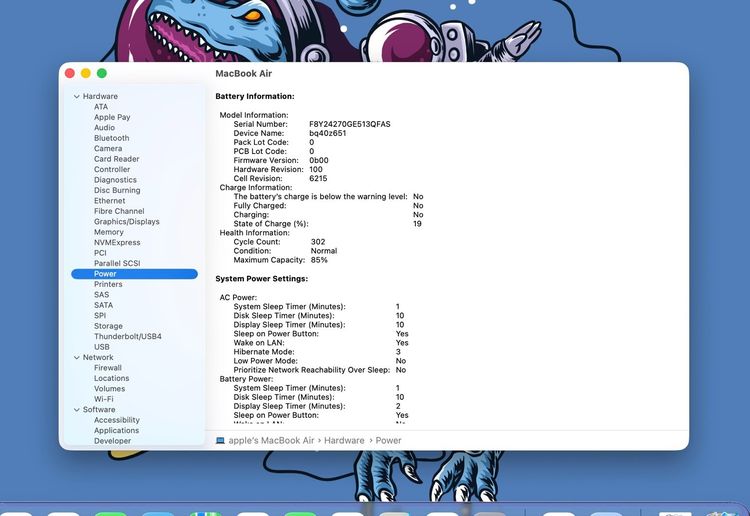The height and width of the screenshot is (516, 750).
Task: Select SPI in the sidebar
Action: tap(100, 316)
